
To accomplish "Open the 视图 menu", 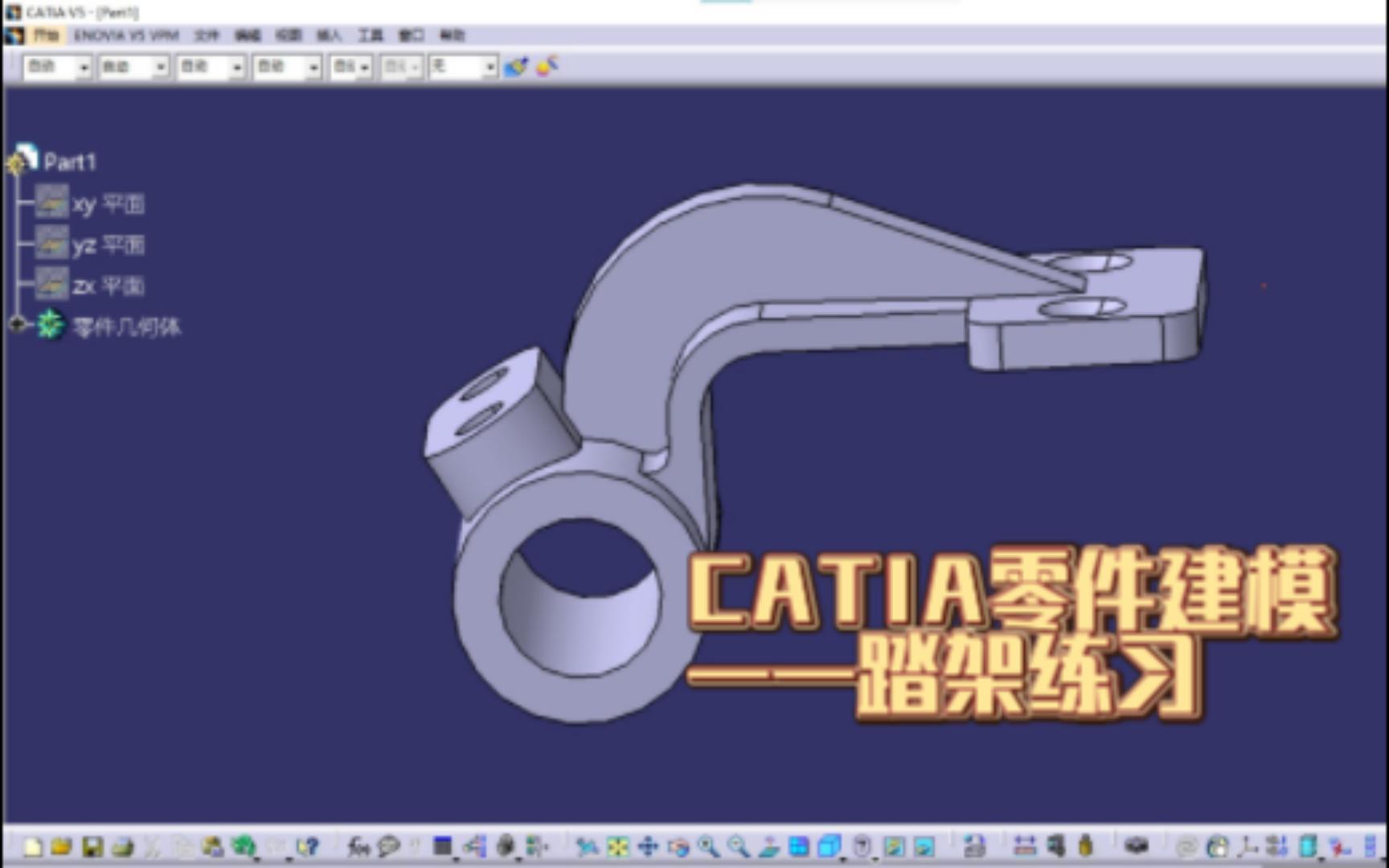I will click(x=288, y=35).
